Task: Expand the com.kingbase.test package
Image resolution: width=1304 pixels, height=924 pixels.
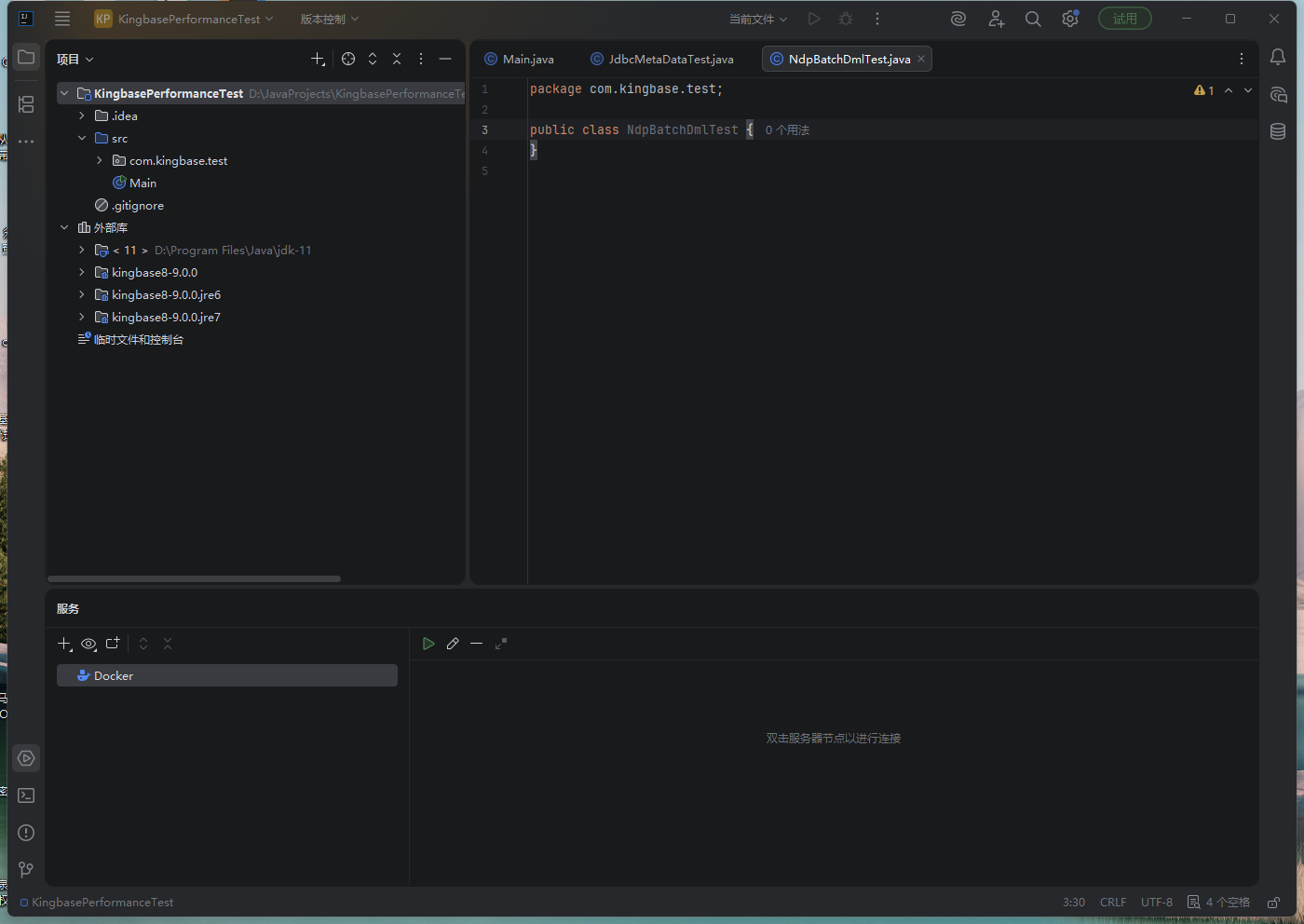Action: coord(100,161)
